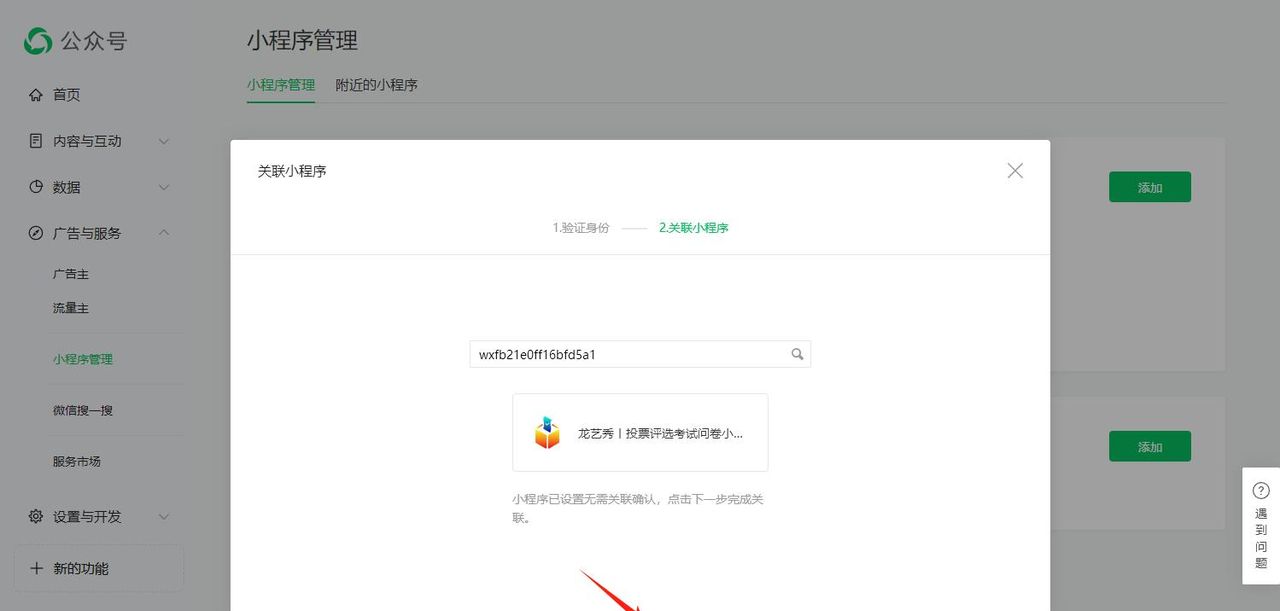Select the 首页 home icon in sidebar
1280x611 pixels.
click(x=33, y=94)
